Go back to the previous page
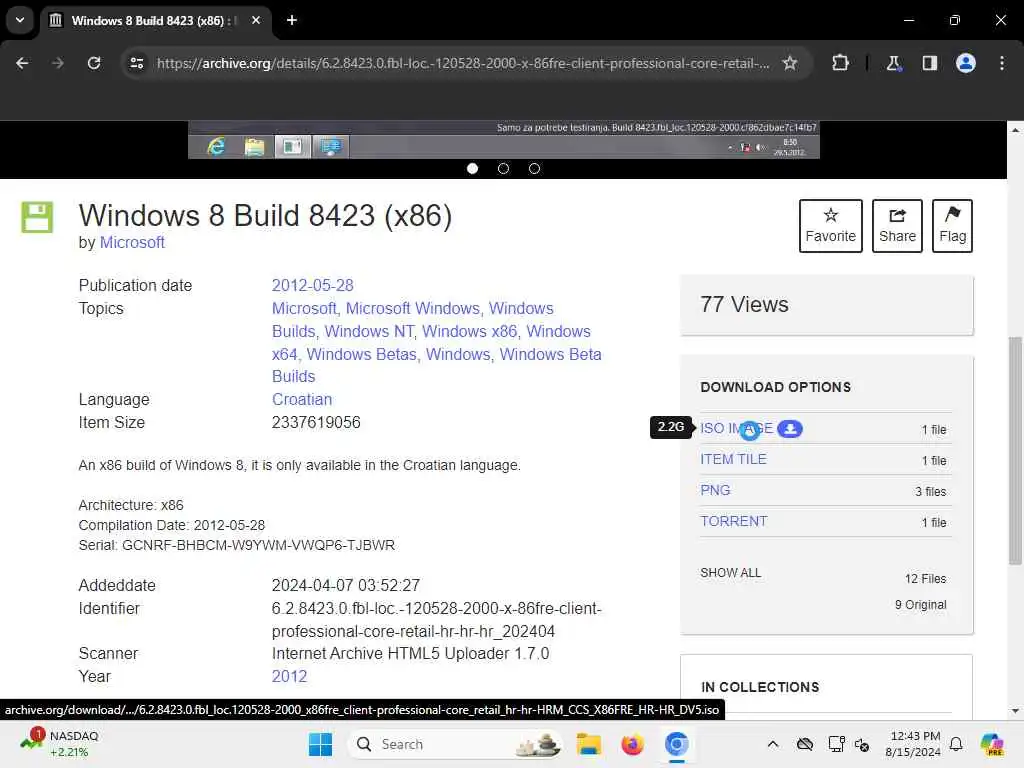Image resolution: width=1024 pixels, height=768 pixels. click(22, 63)
